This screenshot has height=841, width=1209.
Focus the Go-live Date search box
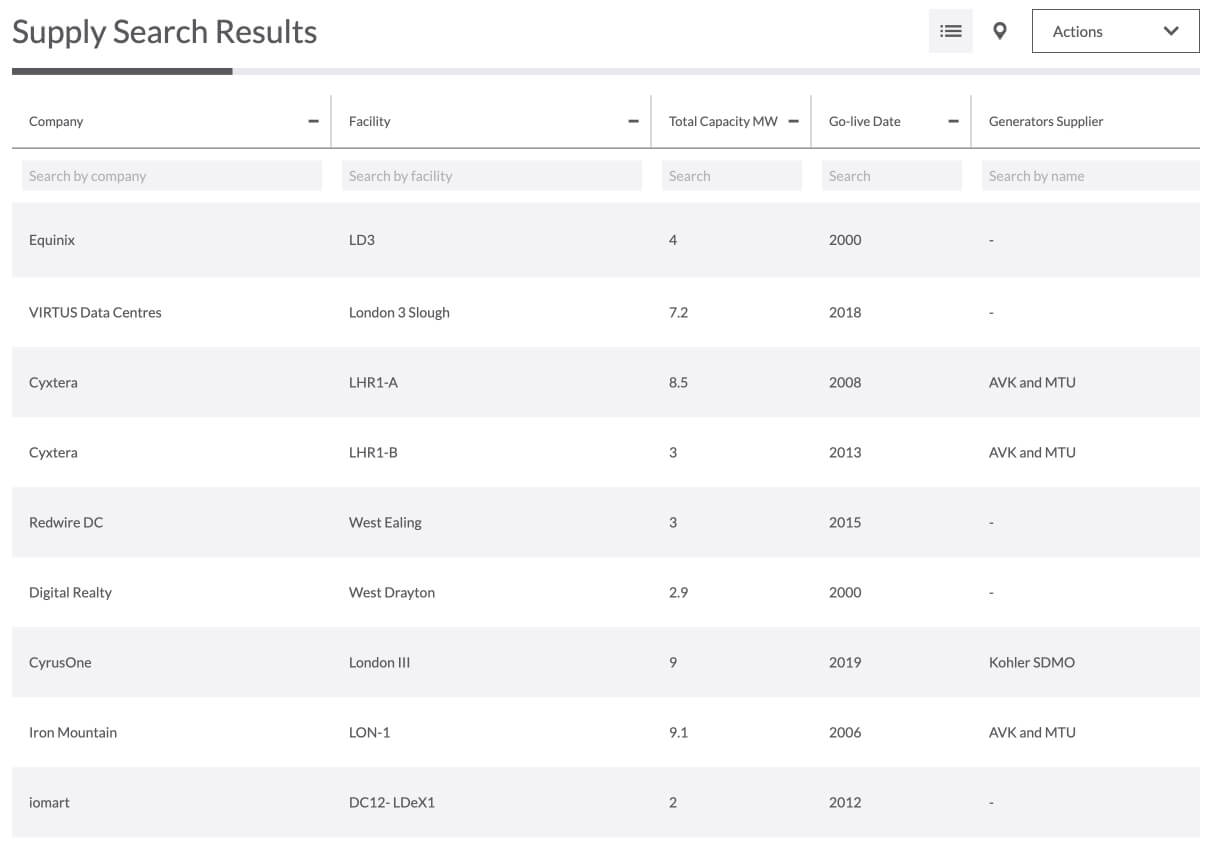pos(892,176)
